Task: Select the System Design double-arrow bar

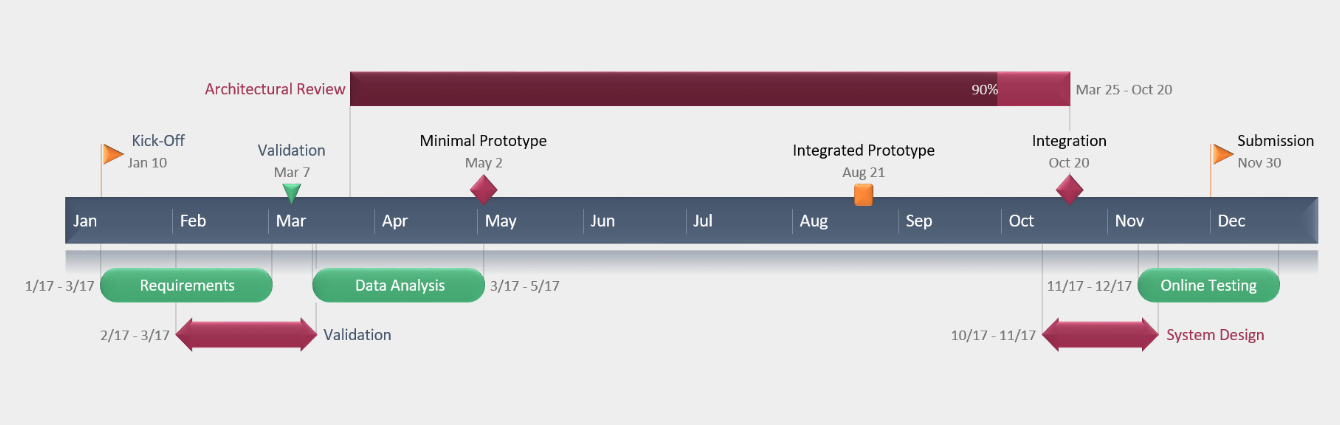Action: click(1100, 335)
